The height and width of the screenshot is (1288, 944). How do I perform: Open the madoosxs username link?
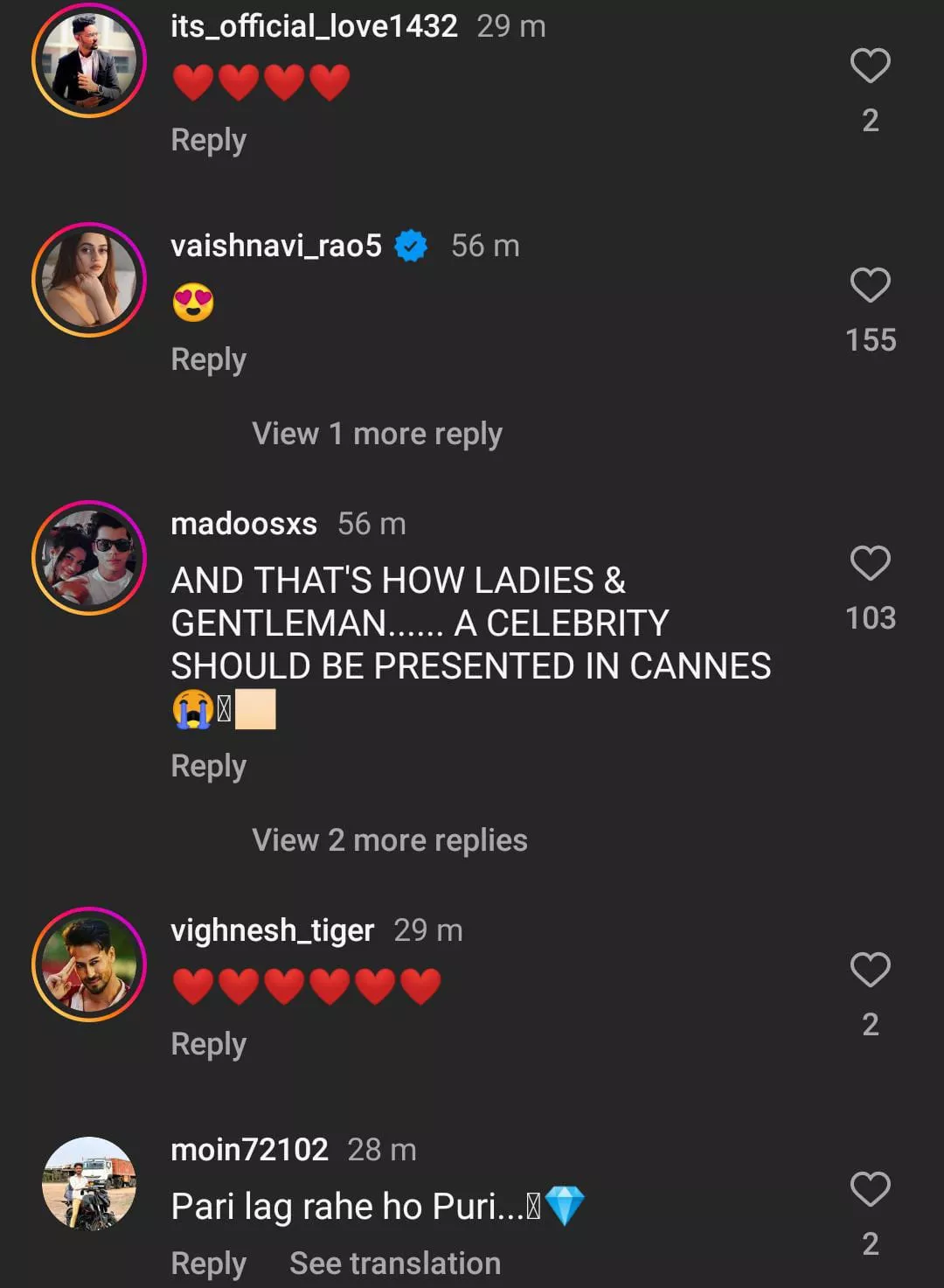244,524
